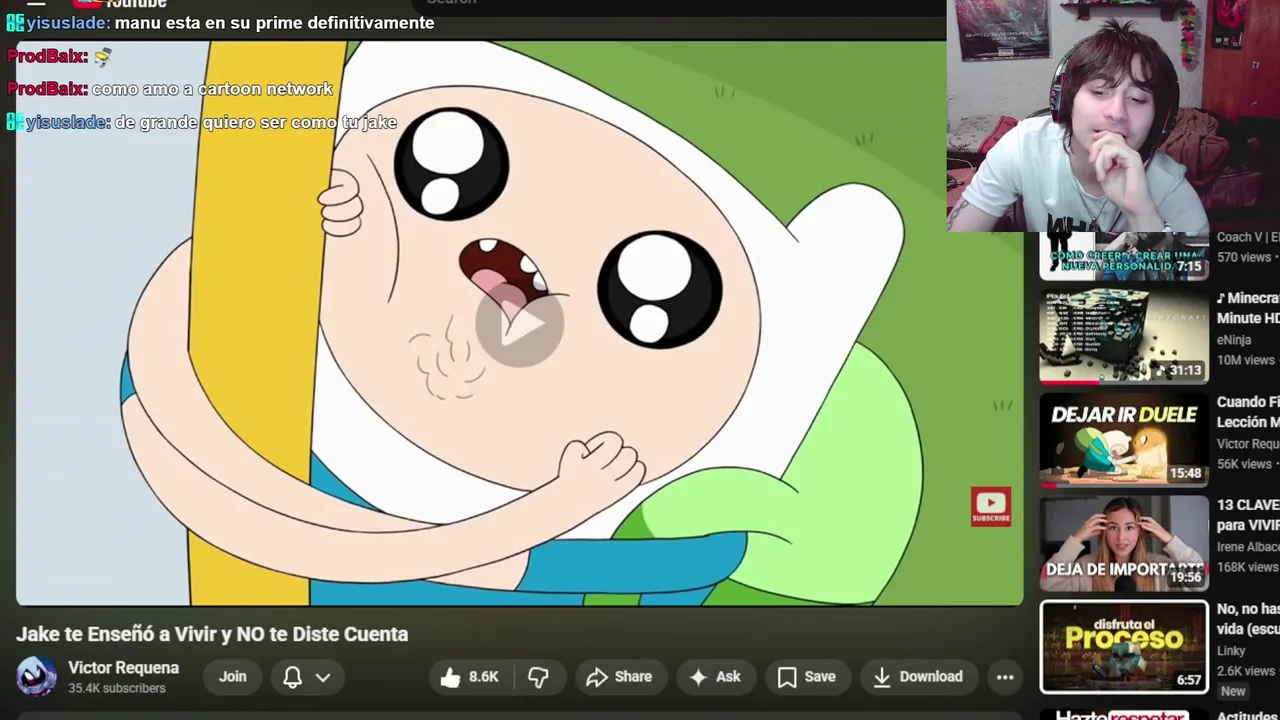This screenshot has width=1280, height=720.
Task: Open the Minecraft 31:13 video thumbnail
Action: [x=1124, y=337]
